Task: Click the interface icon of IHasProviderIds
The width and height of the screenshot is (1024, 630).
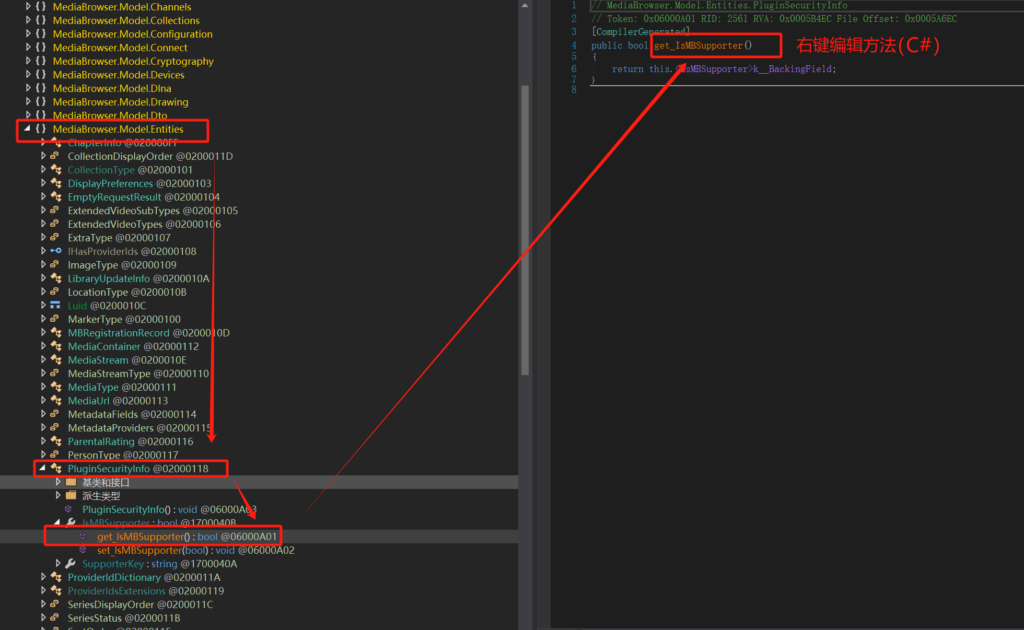Action: [x=56, y=251]
